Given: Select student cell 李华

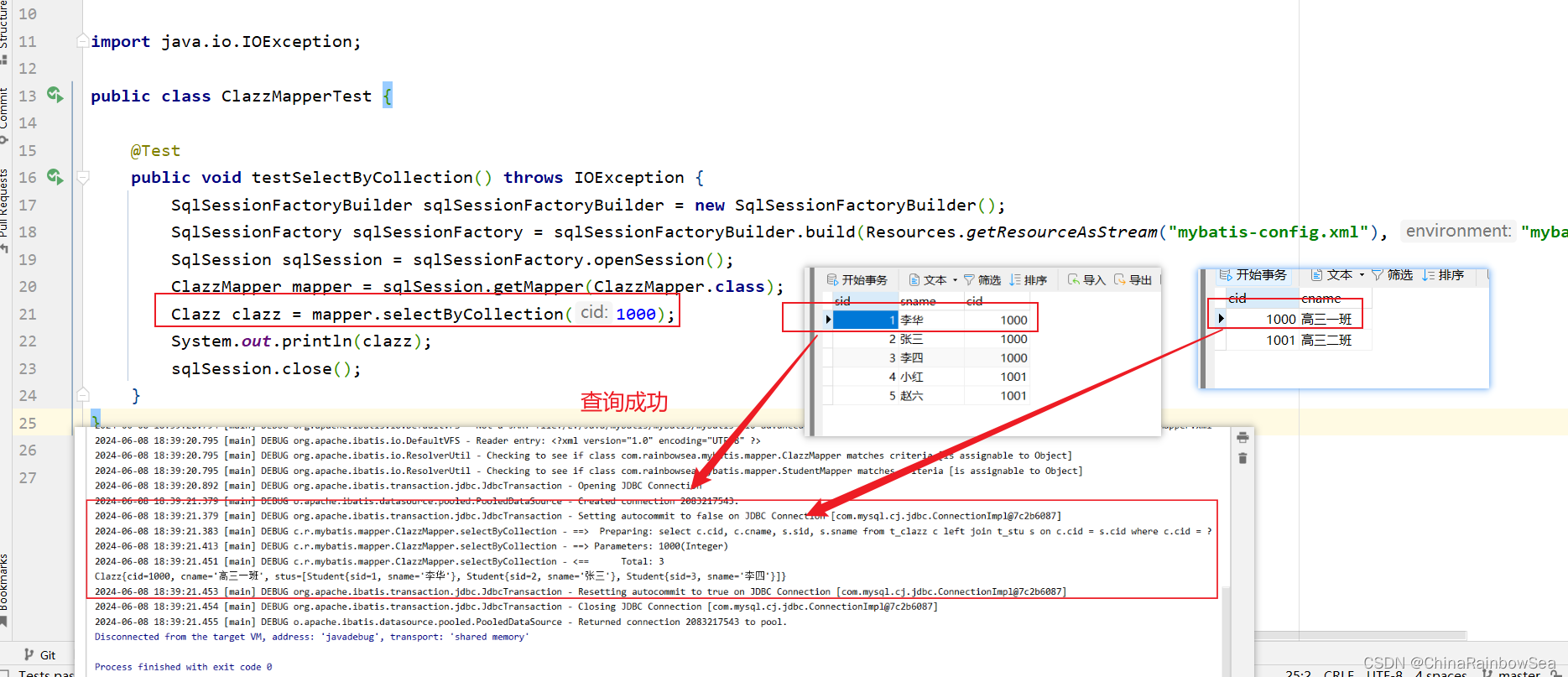Looking at the screenshot, I should [931, 320].
